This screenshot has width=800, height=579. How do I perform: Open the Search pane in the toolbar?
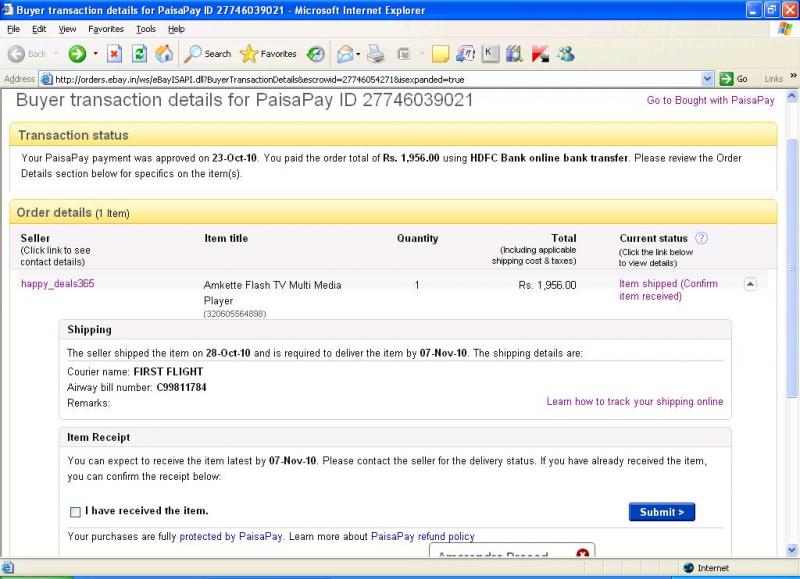208,54
